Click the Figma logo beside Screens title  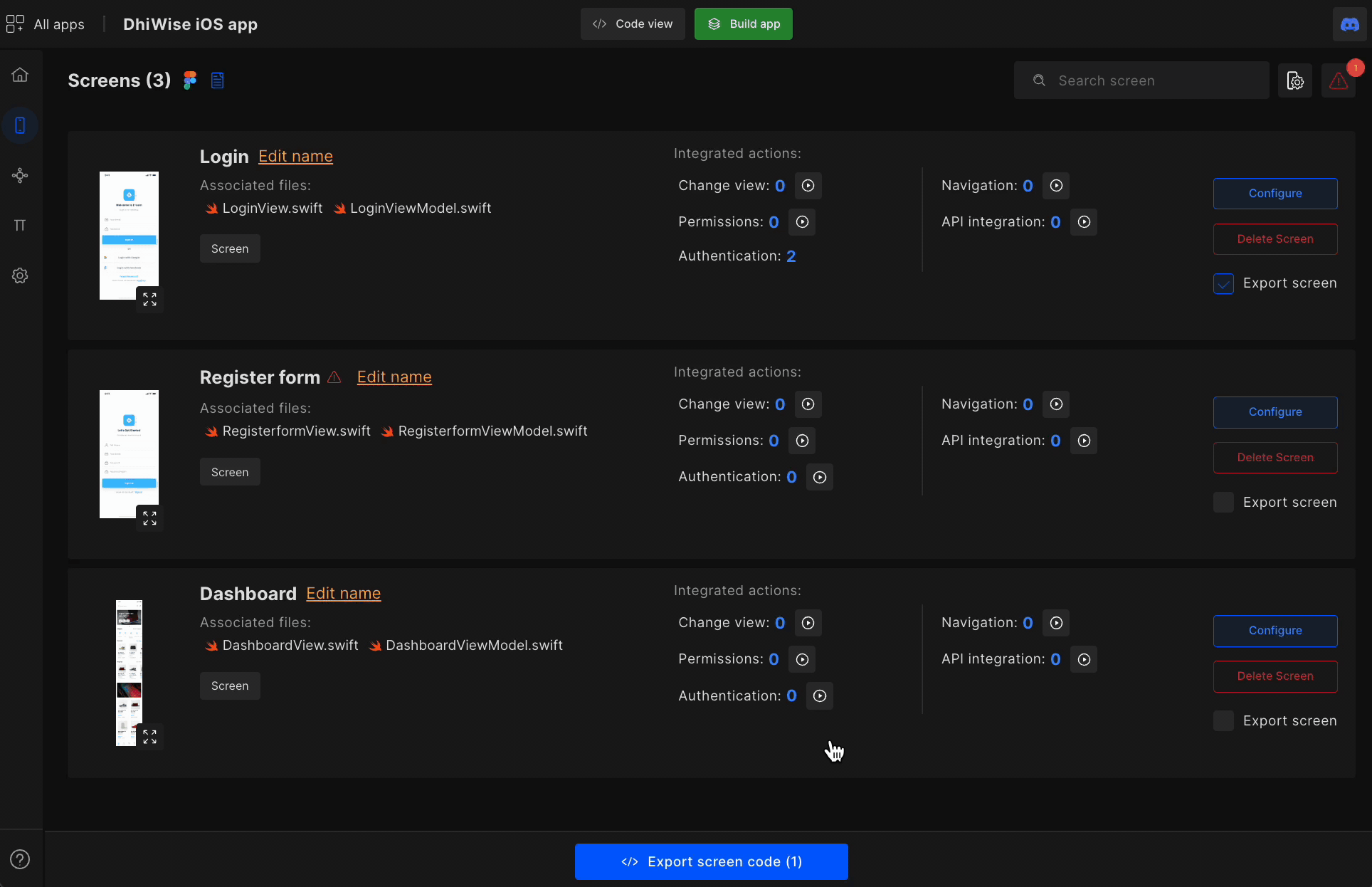[x=189, y=80]
